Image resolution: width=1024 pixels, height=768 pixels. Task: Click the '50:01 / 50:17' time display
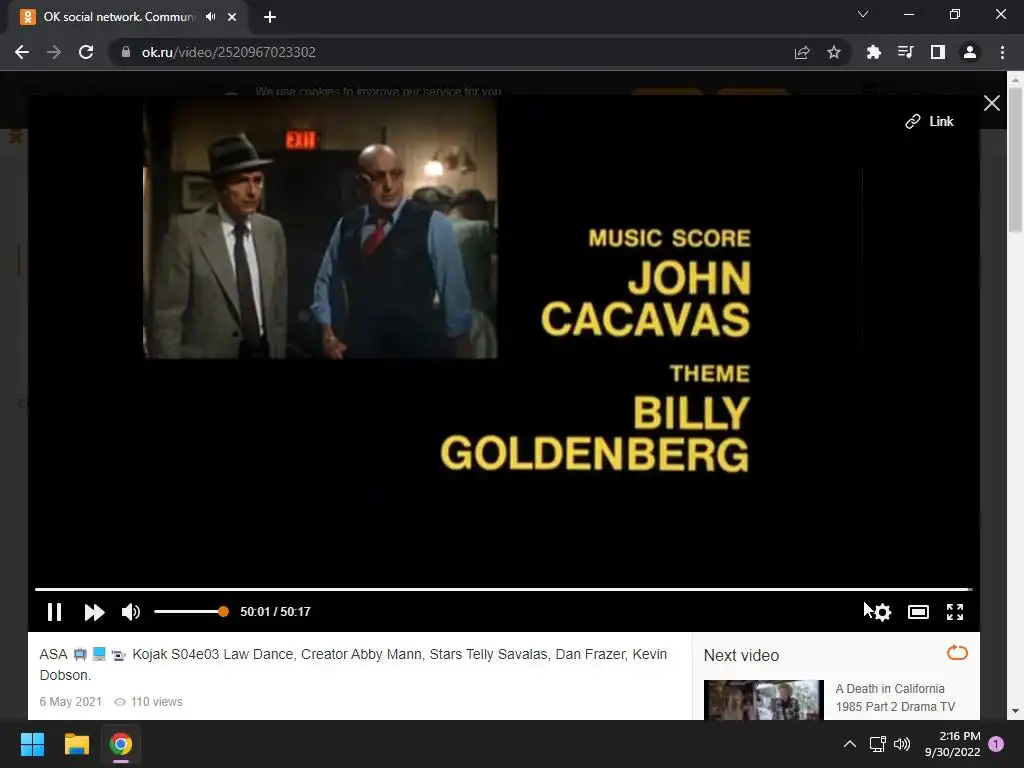[275, 612]
